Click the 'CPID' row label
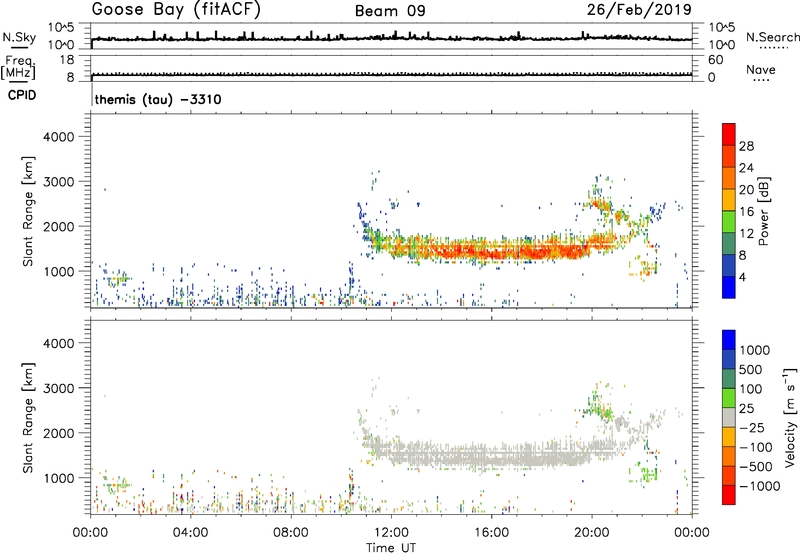 pyautogui.click(x=22, y=95)
